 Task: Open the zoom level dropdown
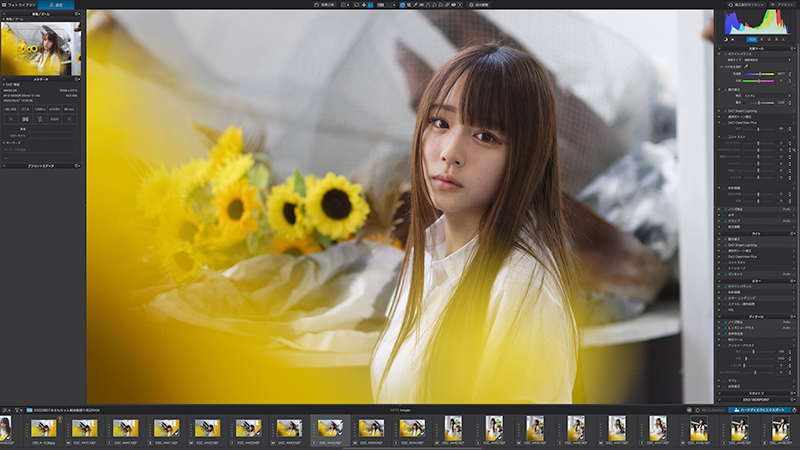click(x=386, y=5)
